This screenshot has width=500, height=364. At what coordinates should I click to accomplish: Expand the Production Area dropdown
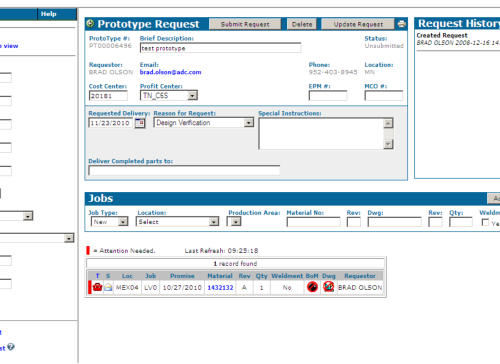(236, 221)
